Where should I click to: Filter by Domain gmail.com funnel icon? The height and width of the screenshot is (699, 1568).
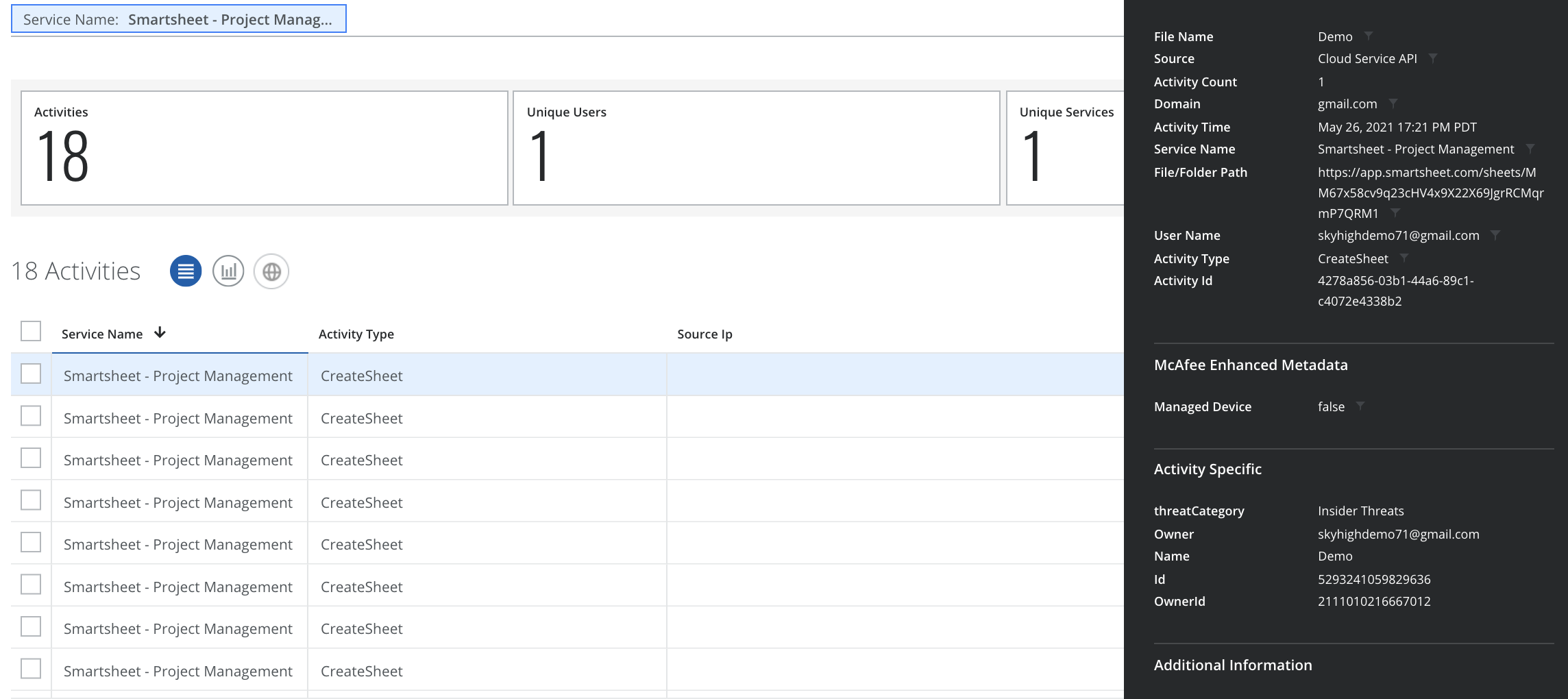[x=1393, y=103]
